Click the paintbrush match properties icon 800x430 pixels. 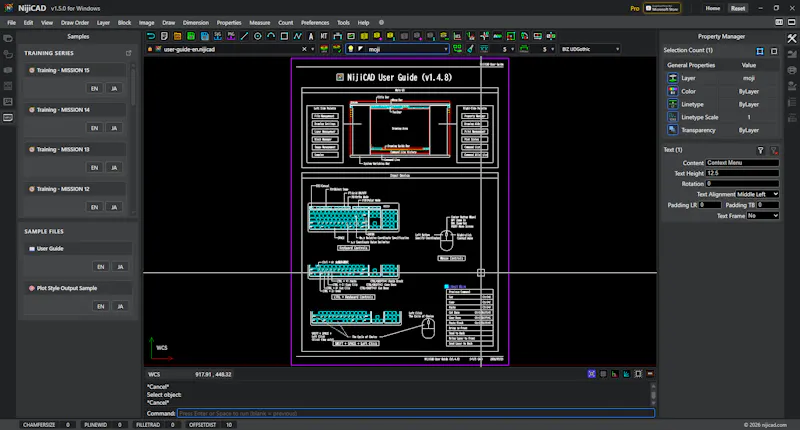point(470,49)
